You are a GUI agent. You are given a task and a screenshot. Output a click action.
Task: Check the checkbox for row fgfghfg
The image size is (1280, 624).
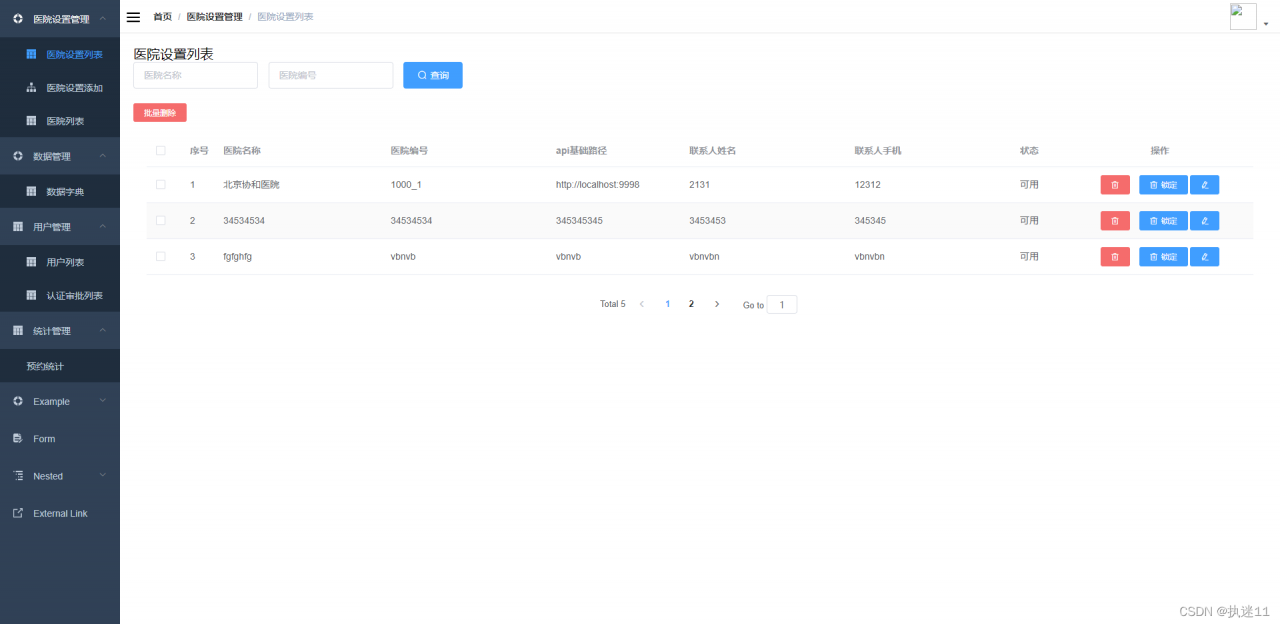coord(161,257)
